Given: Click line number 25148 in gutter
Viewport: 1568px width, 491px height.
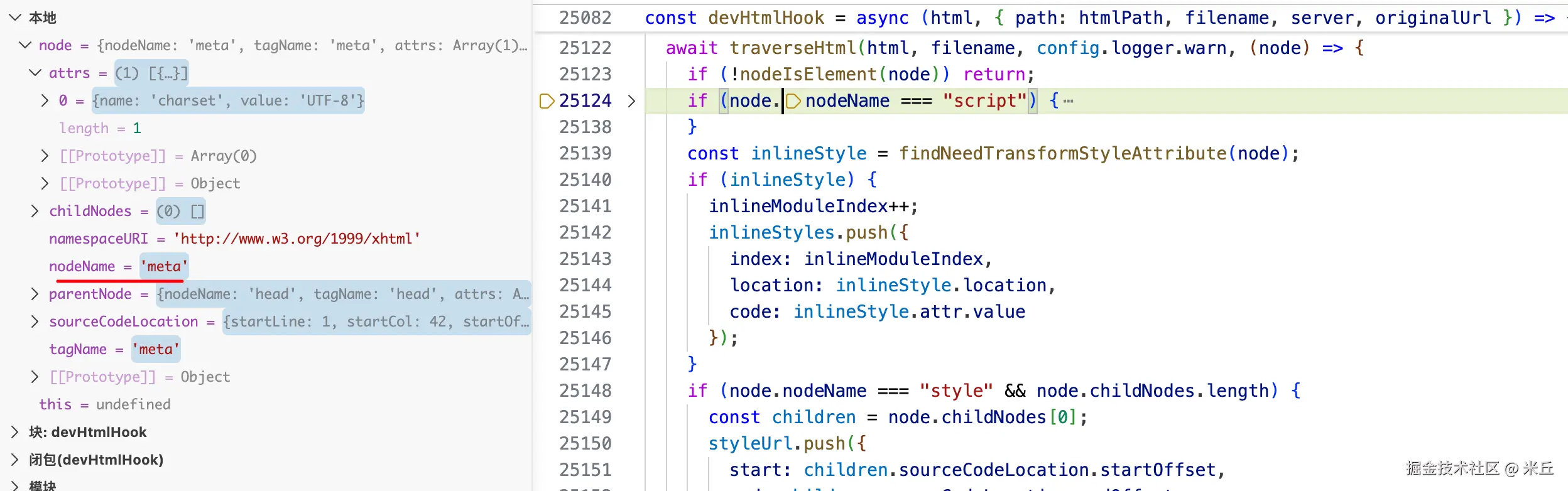Looking at the screenshot, I should point(585,391).
